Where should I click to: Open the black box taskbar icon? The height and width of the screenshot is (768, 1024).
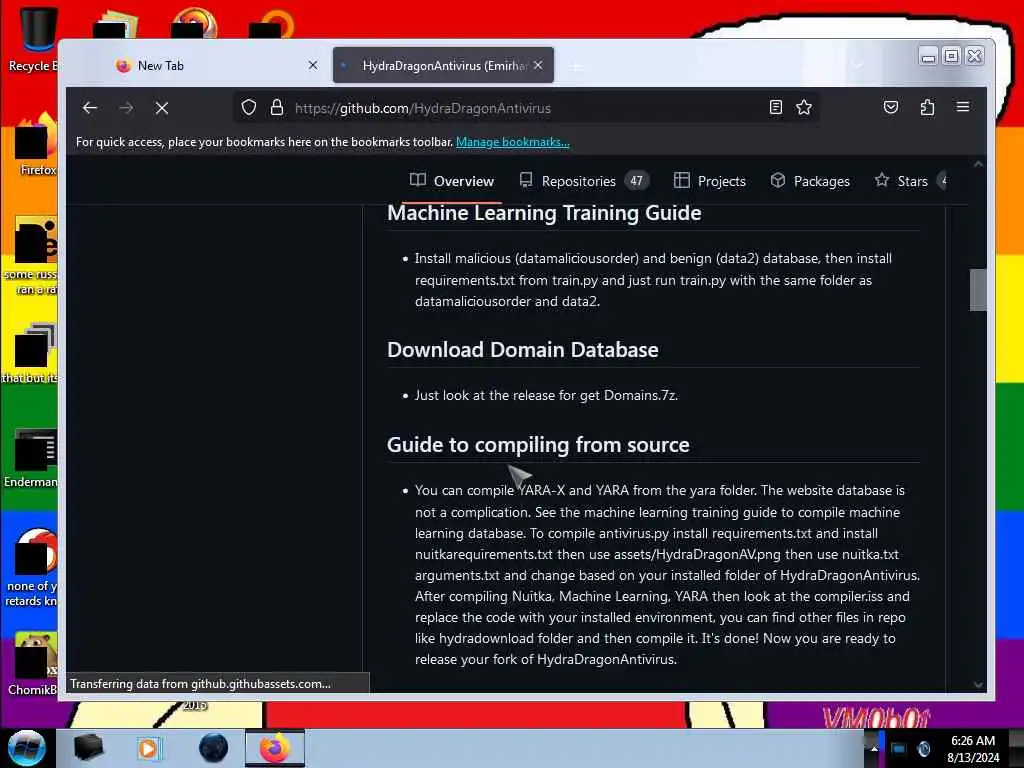point(88,748)
